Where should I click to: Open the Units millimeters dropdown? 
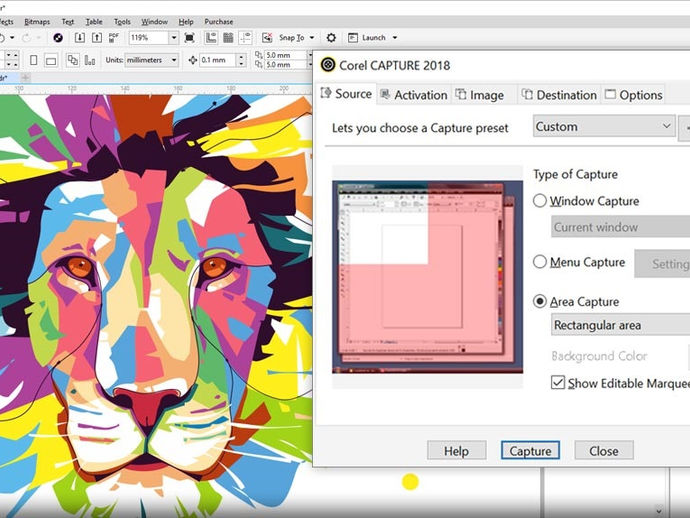pos(152,60)
